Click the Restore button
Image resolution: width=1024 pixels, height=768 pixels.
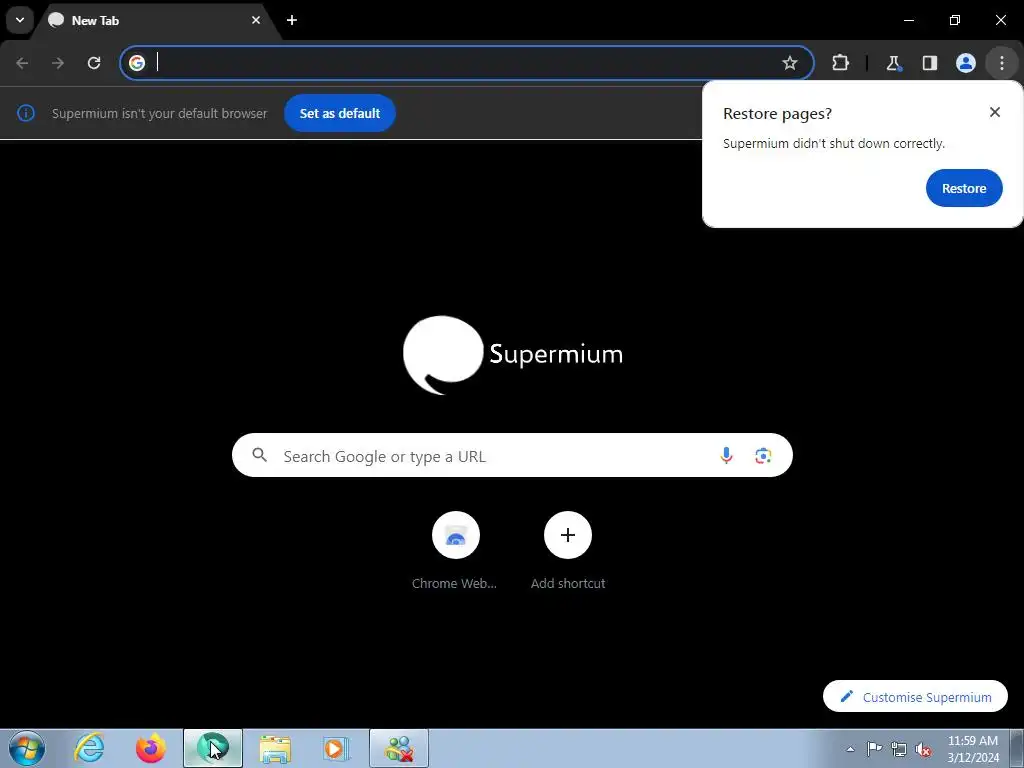click(964, 188)
